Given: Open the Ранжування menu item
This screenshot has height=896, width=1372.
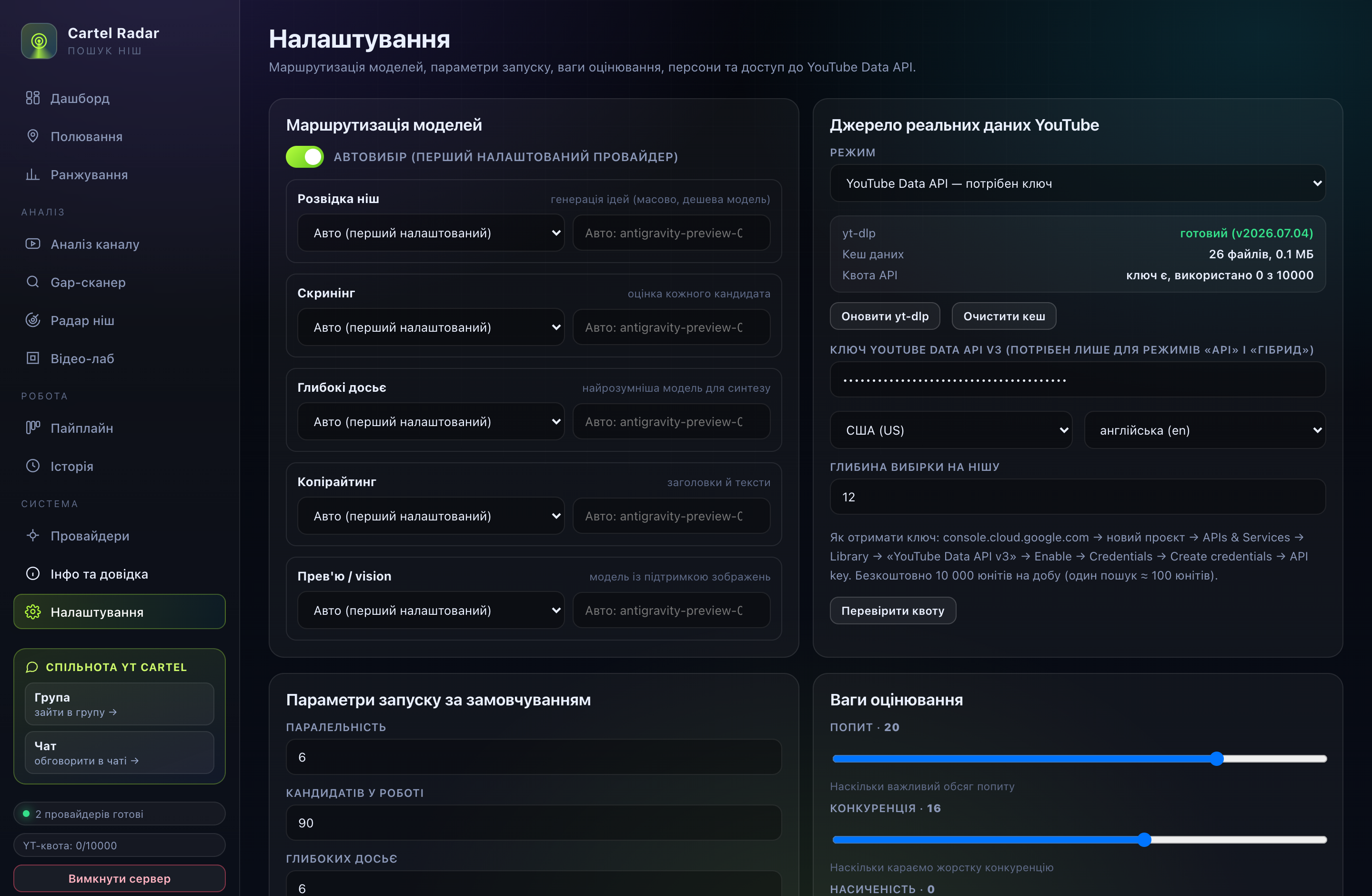Looking at the screenshot, I should tap(119, 174).
